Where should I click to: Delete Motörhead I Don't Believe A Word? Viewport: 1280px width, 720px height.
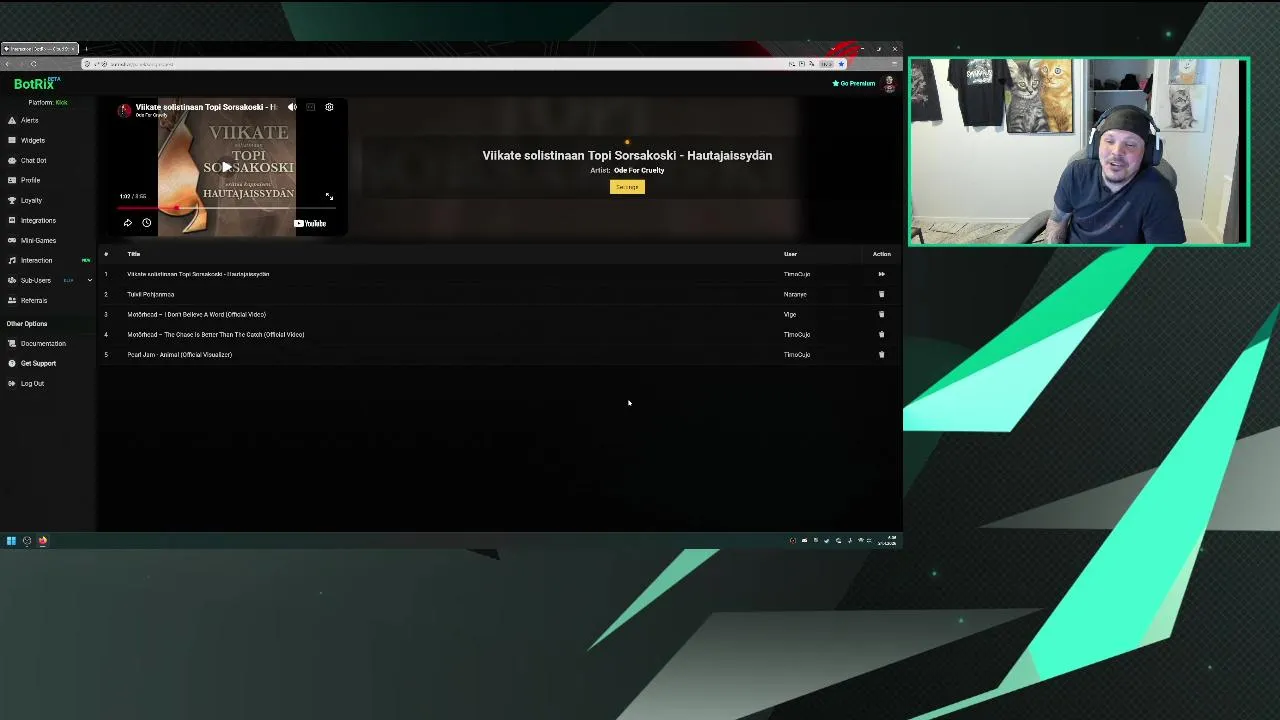881,314
